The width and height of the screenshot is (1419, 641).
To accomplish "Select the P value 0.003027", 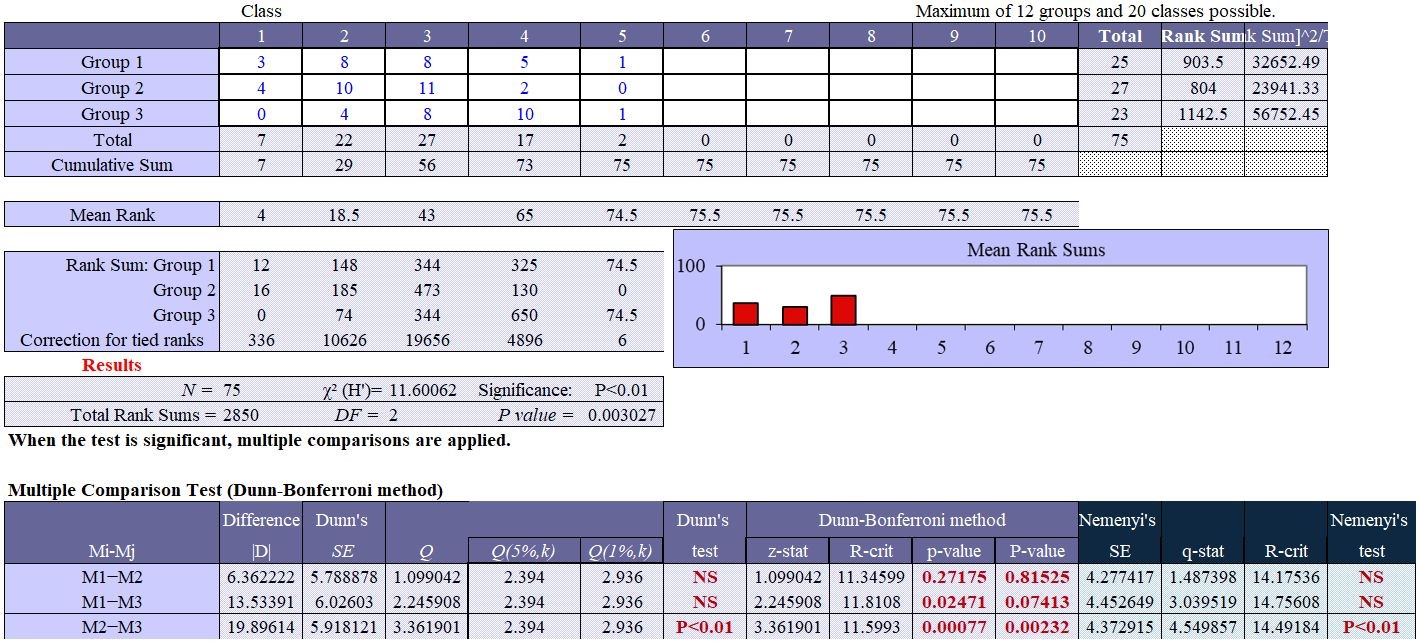I will 622,415.
